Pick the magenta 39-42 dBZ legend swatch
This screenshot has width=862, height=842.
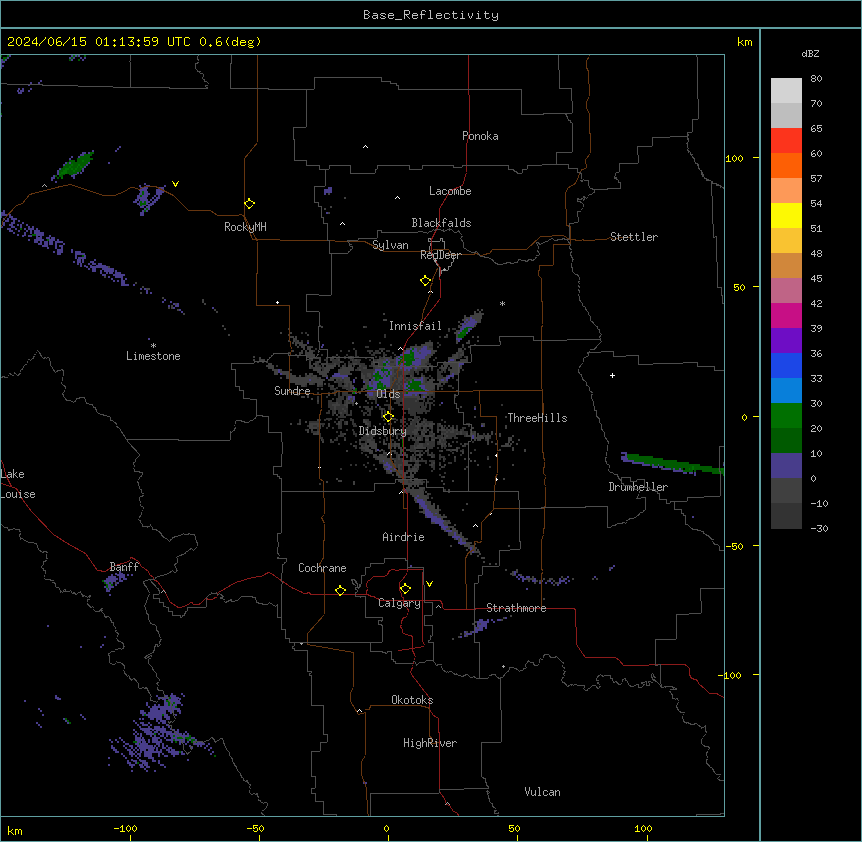click(786, 315)
